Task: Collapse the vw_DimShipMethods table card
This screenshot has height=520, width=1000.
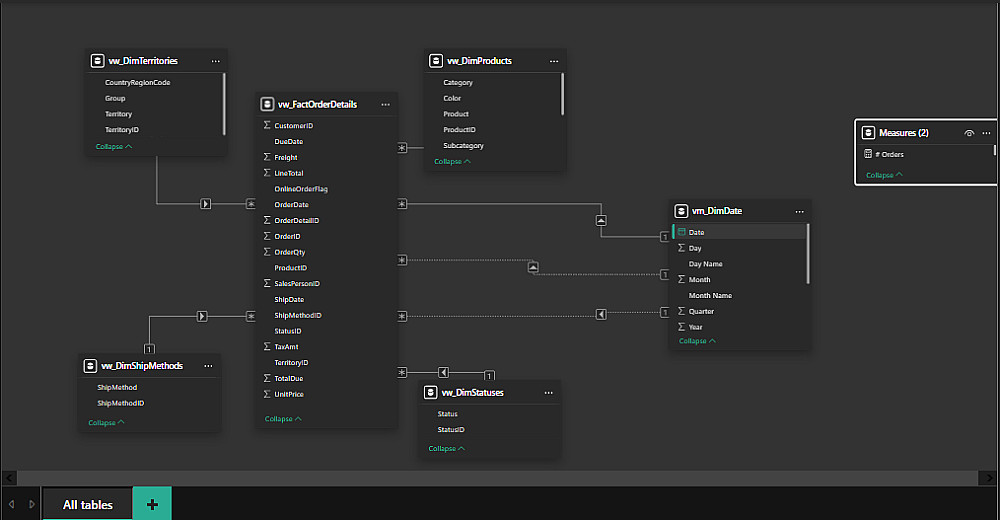Action: [x=106, y=423]
